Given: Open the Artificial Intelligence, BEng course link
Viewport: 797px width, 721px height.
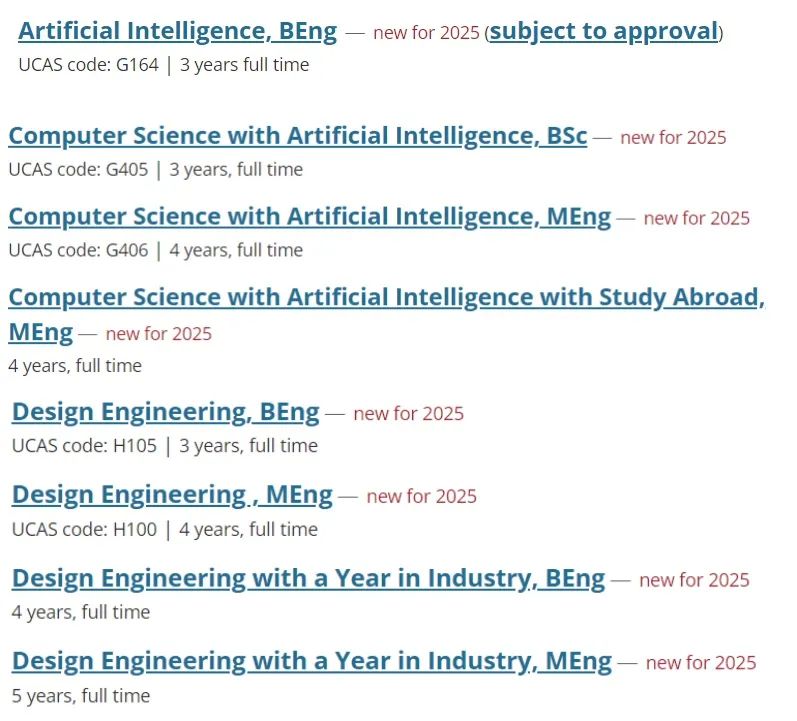Looking at the screenshot, I should [x=177, y=32].
